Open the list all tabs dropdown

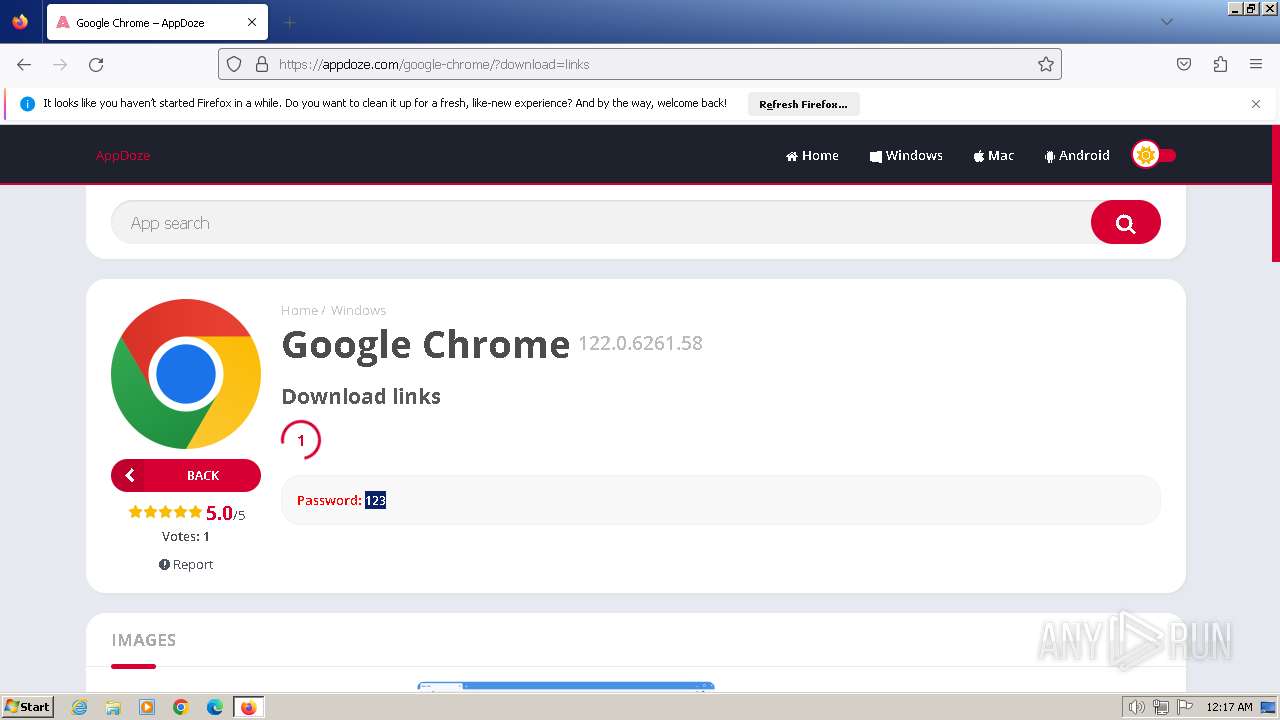(x=1166, y=22)
